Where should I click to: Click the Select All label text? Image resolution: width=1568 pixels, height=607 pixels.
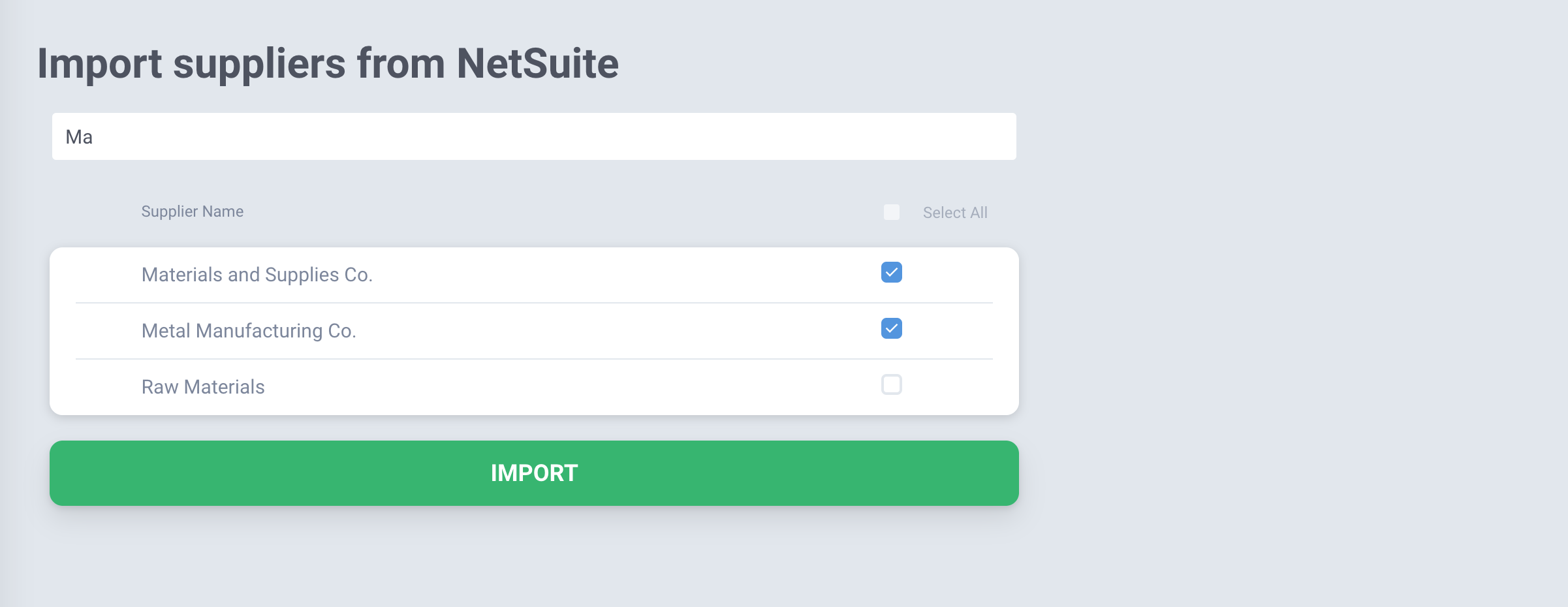pos(954,213)
